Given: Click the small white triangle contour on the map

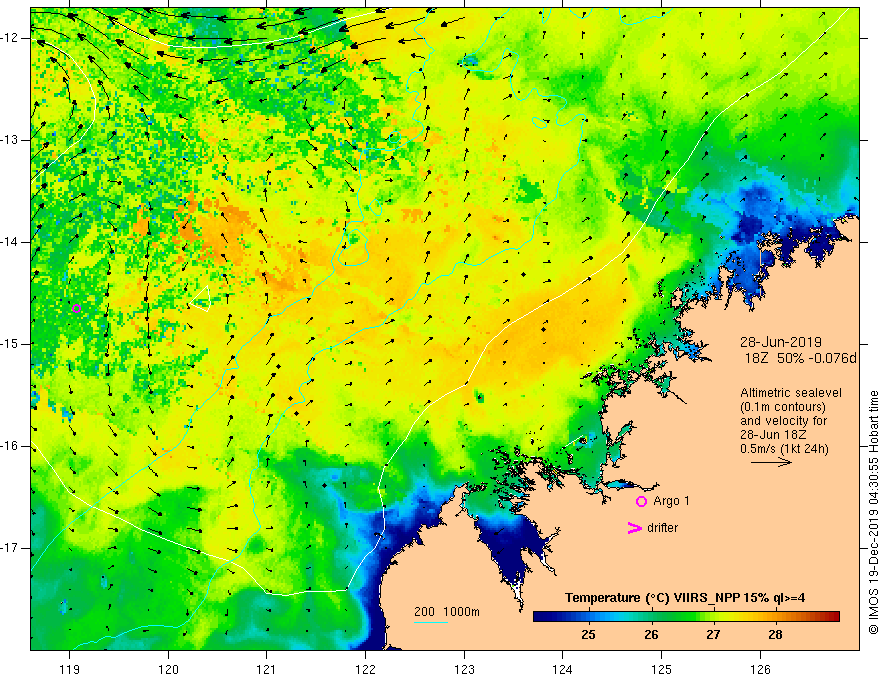Looking at the screenshot, I should (x=200, y=298).
